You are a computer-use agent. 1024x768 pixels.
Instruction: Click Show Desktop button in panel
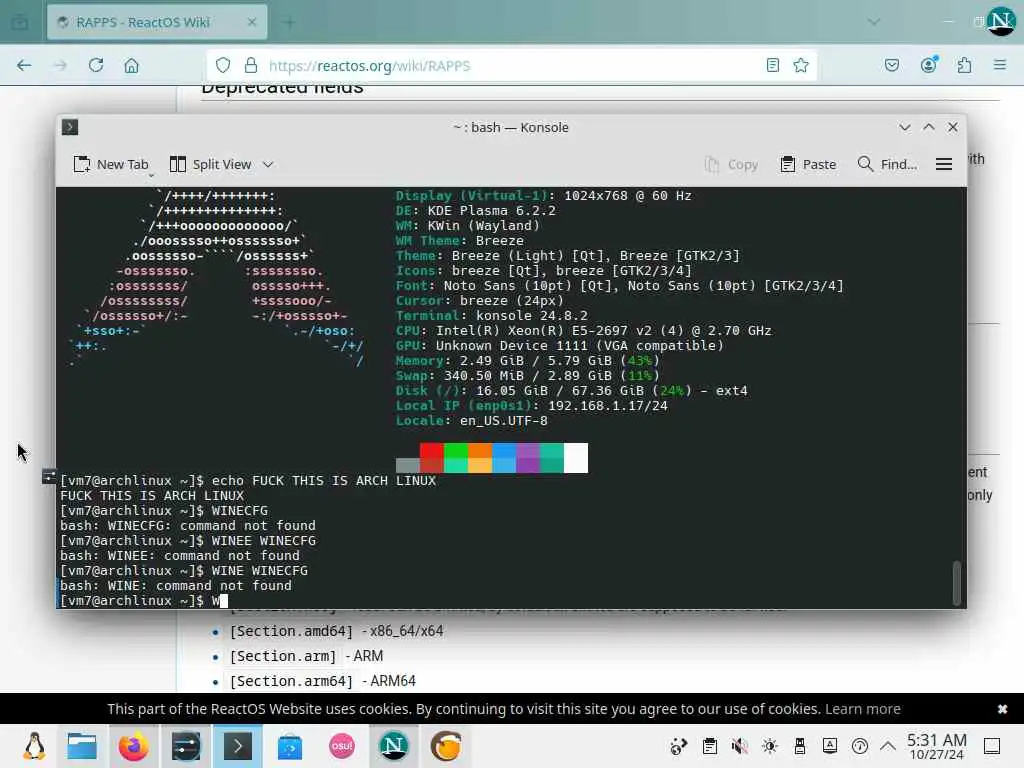(992, 746)
